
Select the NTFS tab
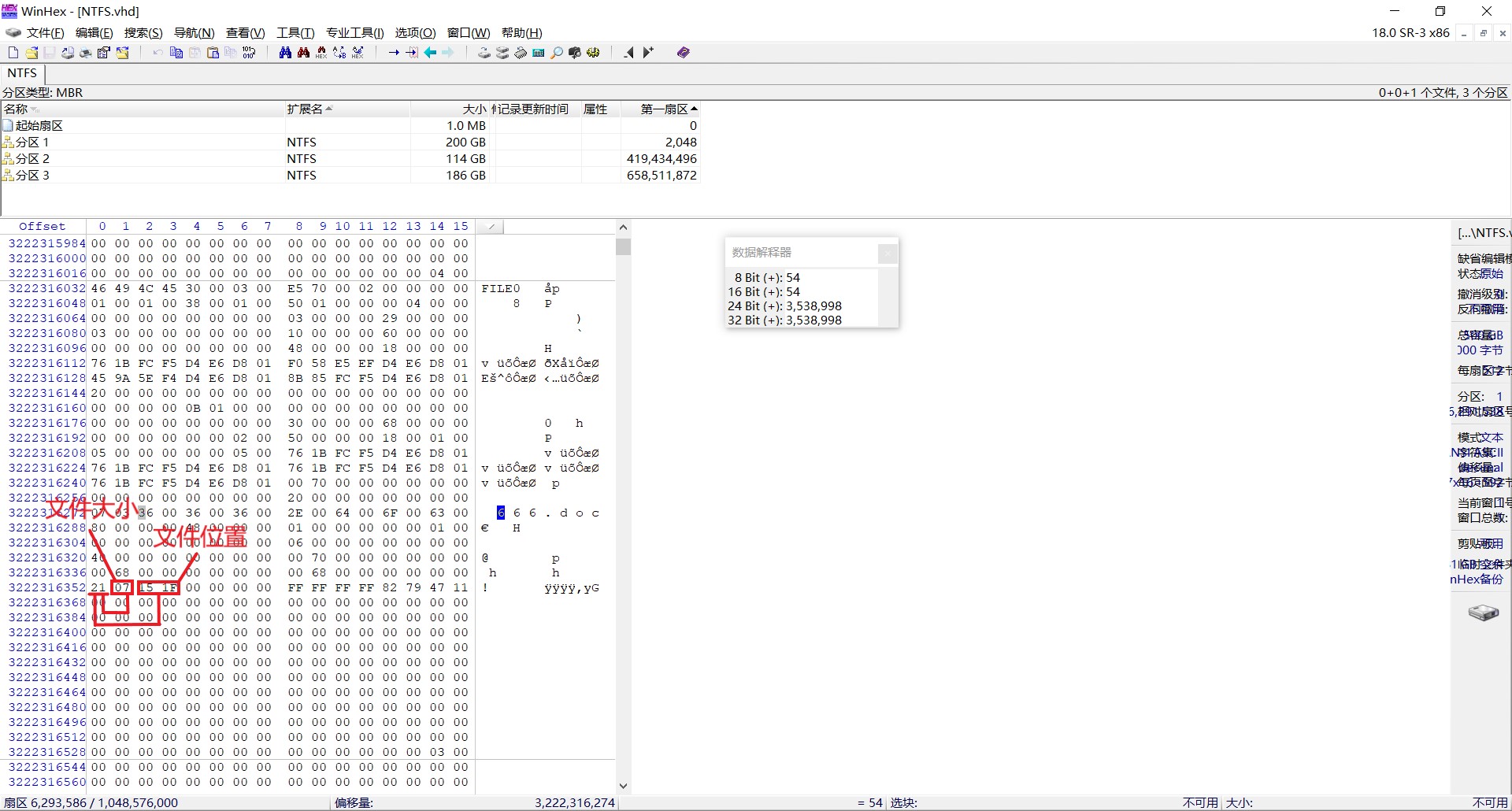[22, 73]
